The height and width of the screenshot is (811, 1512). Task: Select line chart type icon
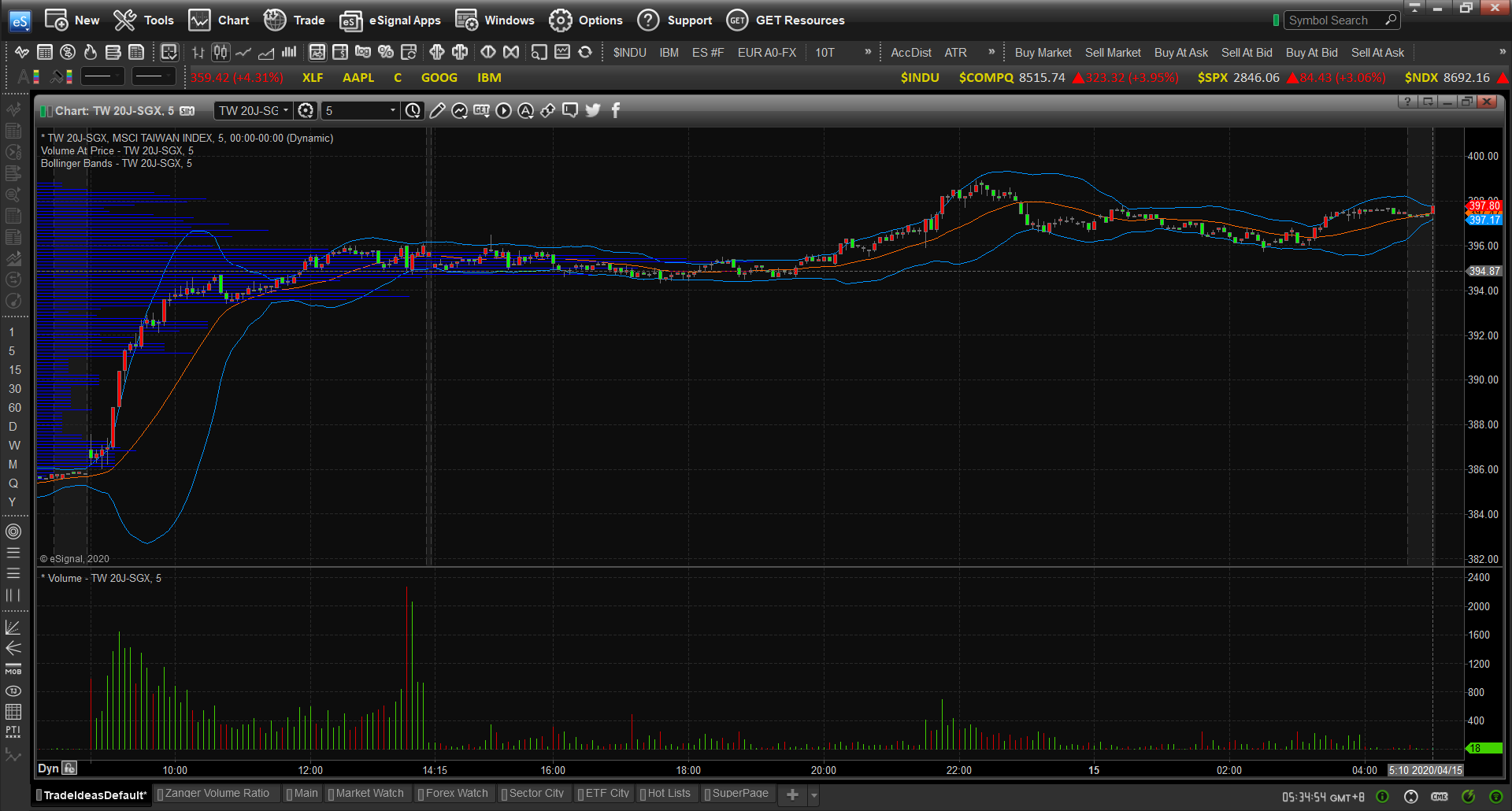point(243,52)
